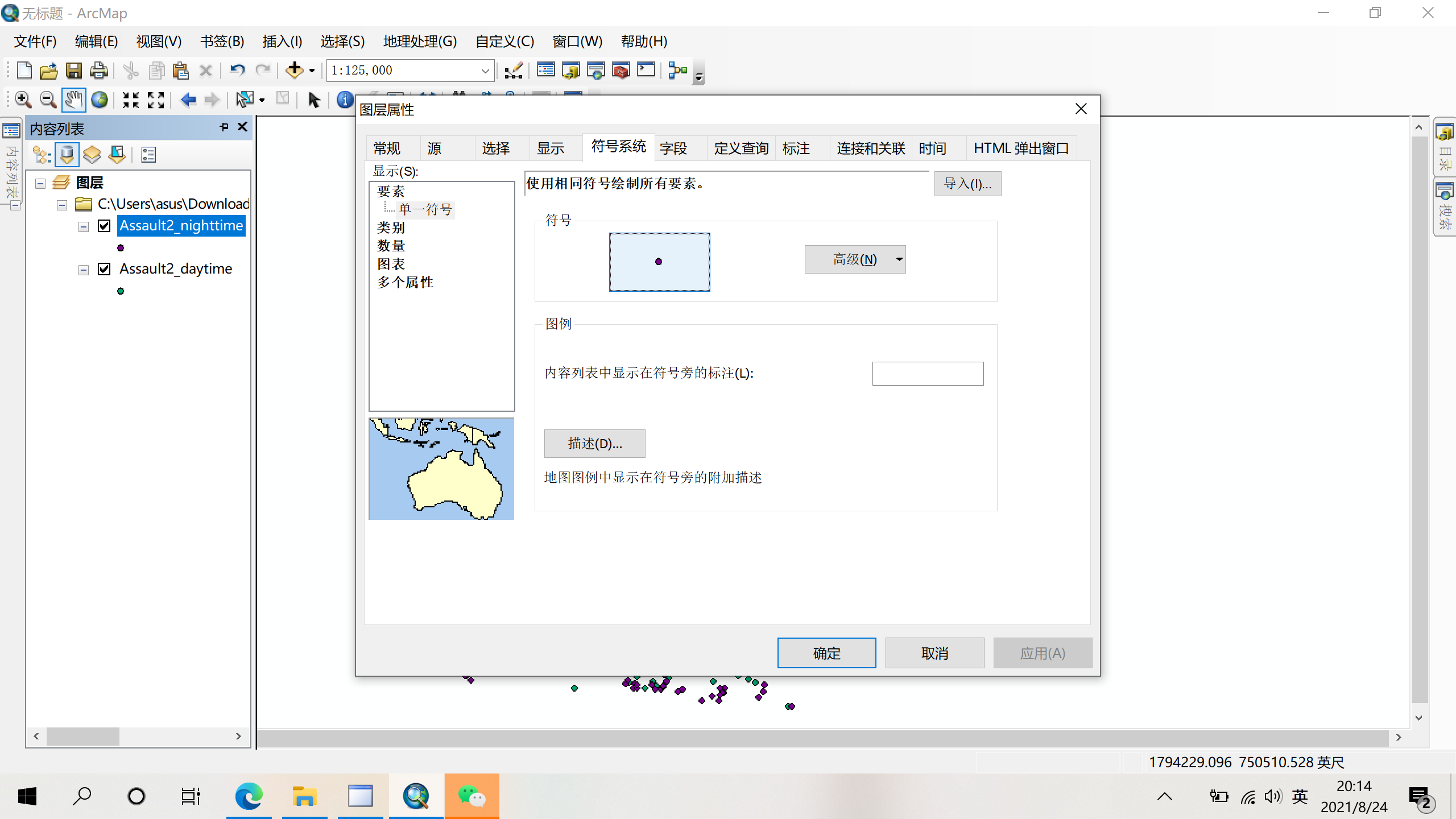The image size is (1456, 819).
Task: Click the Fixed Zoom Out icon
Action: point(156,100)
